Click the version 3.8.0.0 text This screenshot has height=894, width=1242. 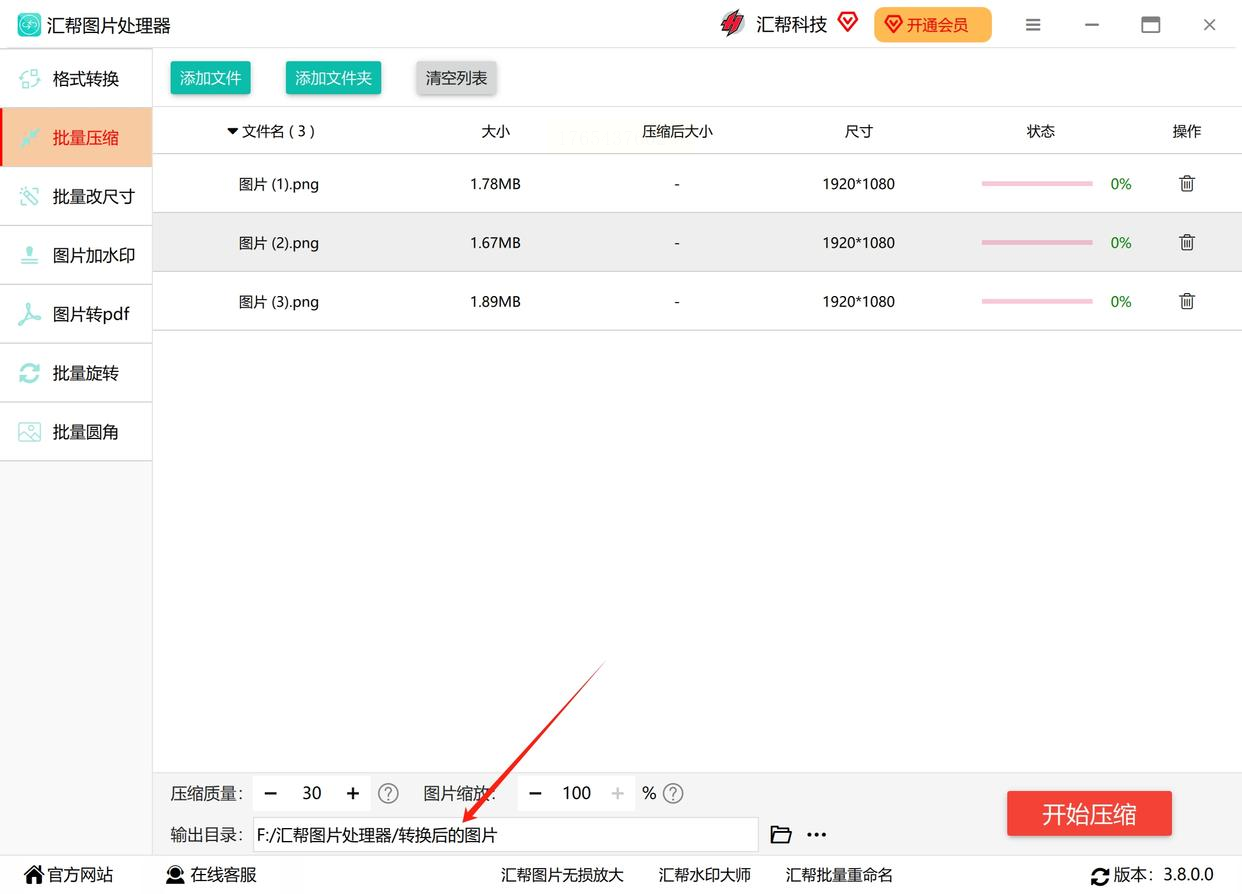[x=1188, y=875]
